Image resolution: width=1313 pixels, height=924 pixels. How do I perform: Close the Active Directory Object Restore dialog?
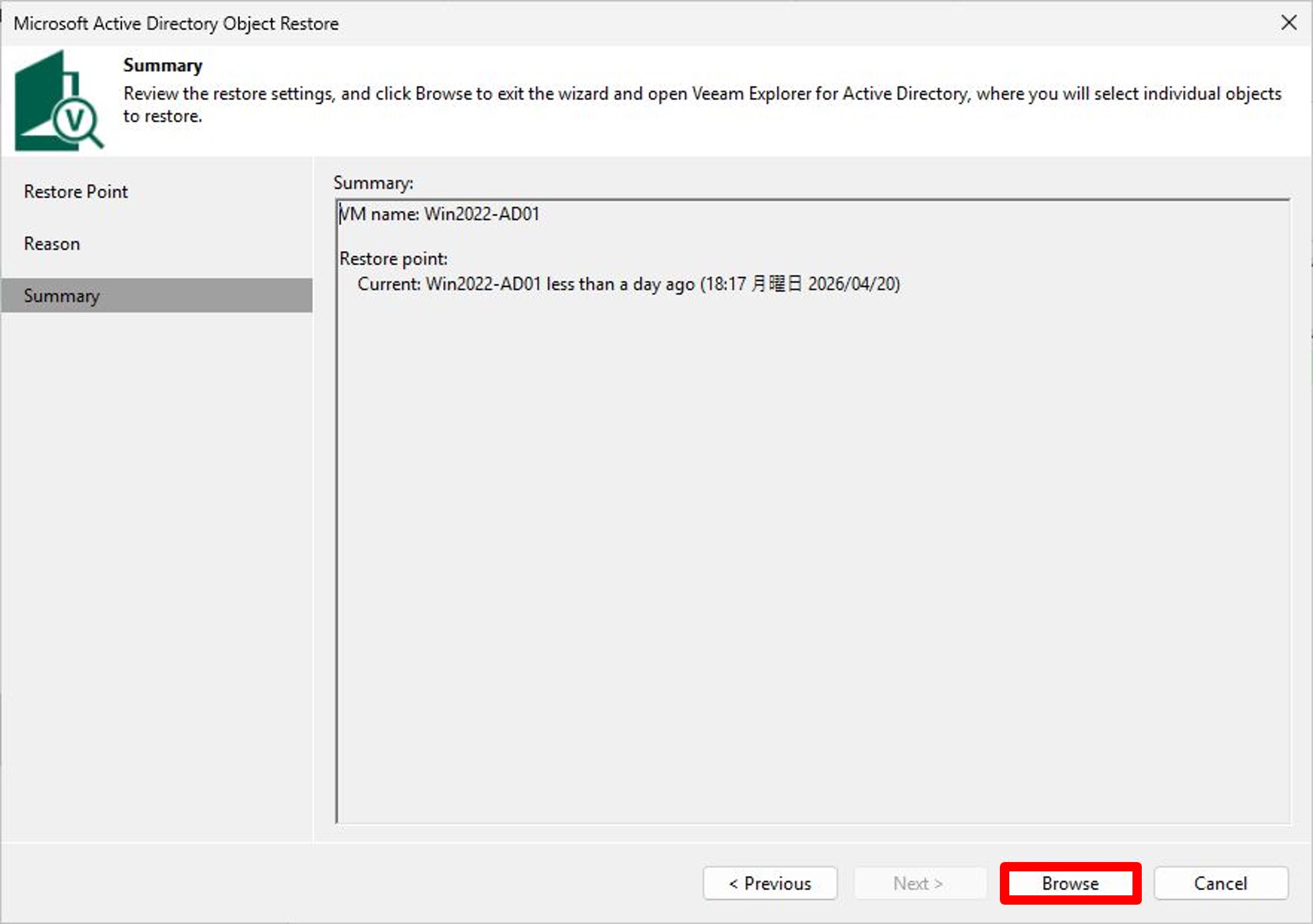pos(1288,23)
